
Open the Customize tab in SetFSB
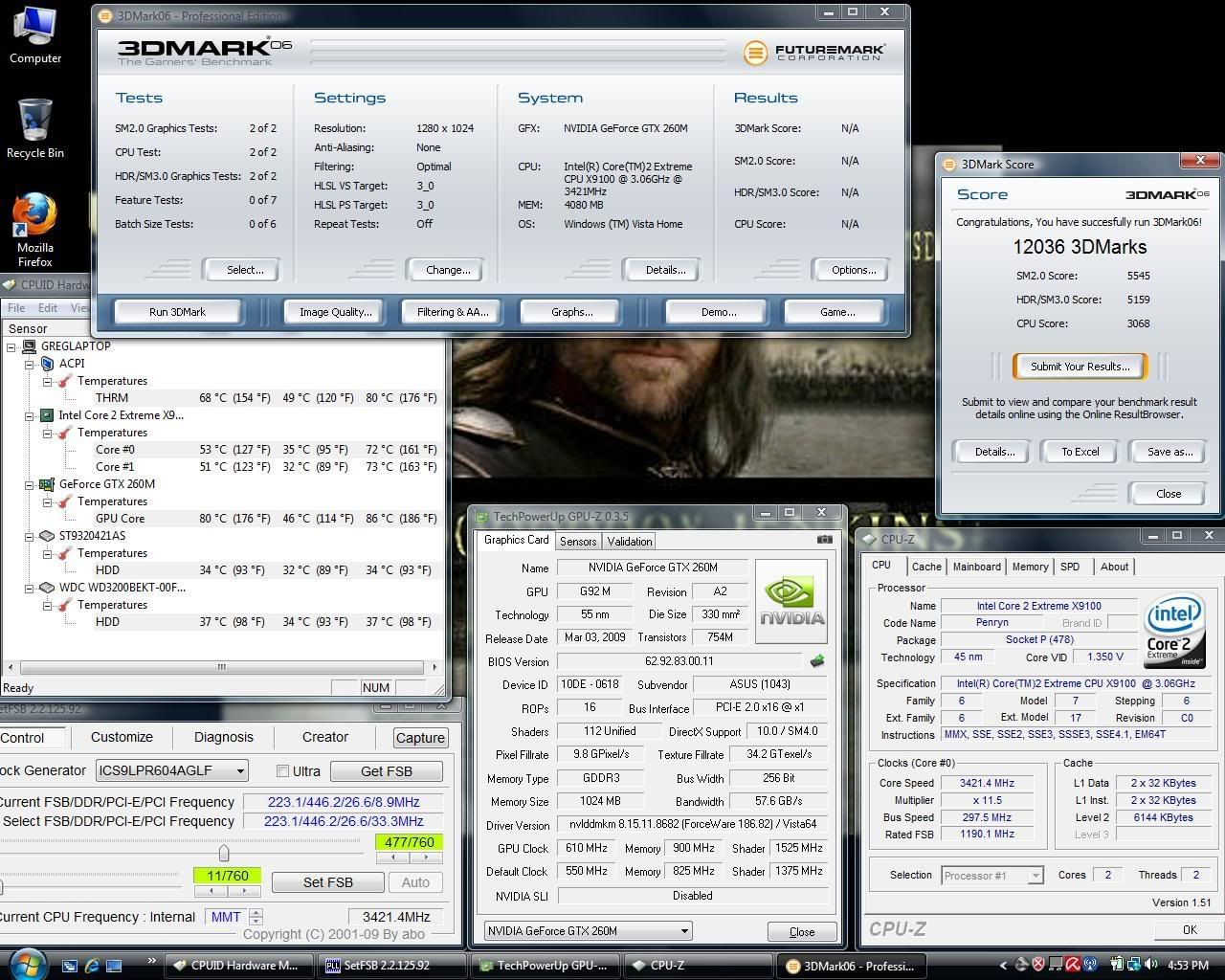pyautogui.click(x=122, y=737)
